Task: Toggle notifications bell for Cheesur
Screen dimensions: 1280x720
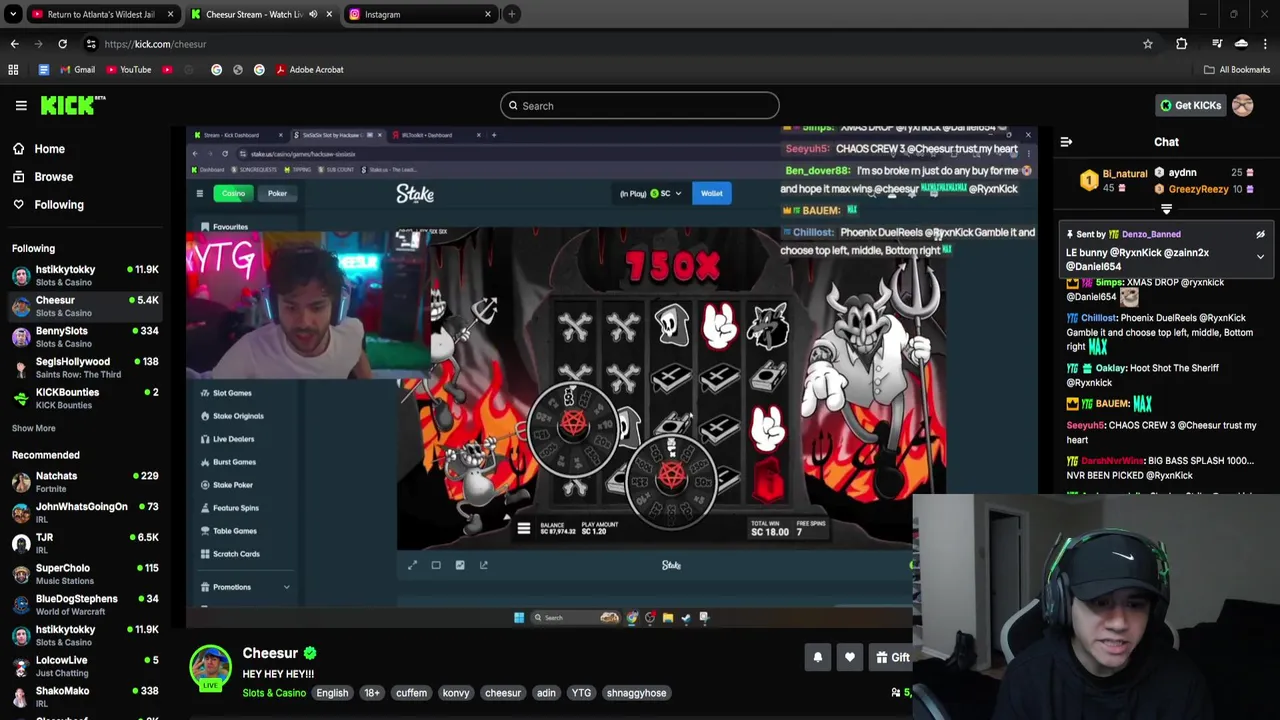Action: tap(818, 657)
